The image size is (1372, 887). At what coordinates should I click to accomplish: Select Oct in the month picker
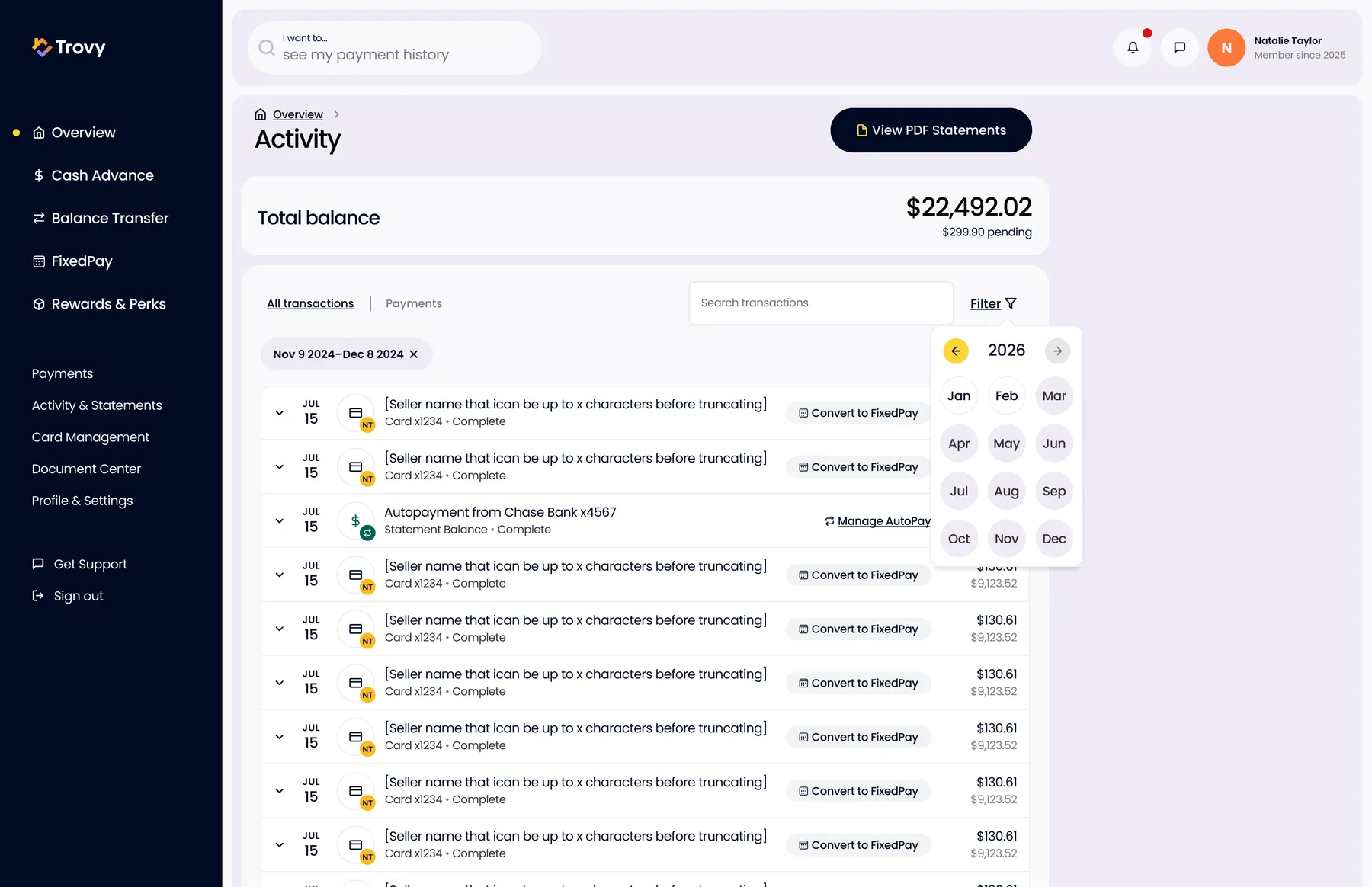pos(959,539)
